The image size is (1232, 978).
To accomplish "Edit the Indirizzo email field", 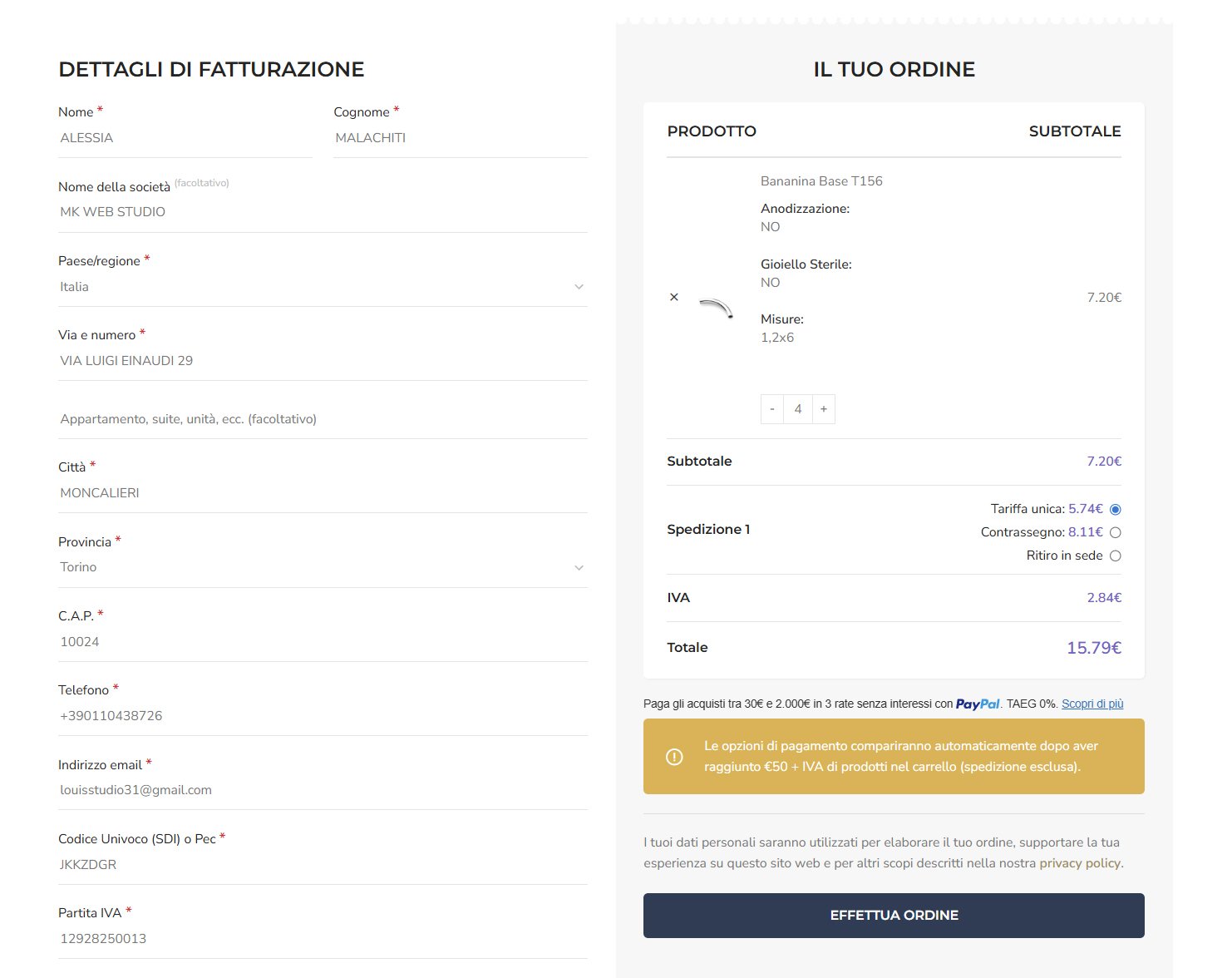I will pos(323,790).
